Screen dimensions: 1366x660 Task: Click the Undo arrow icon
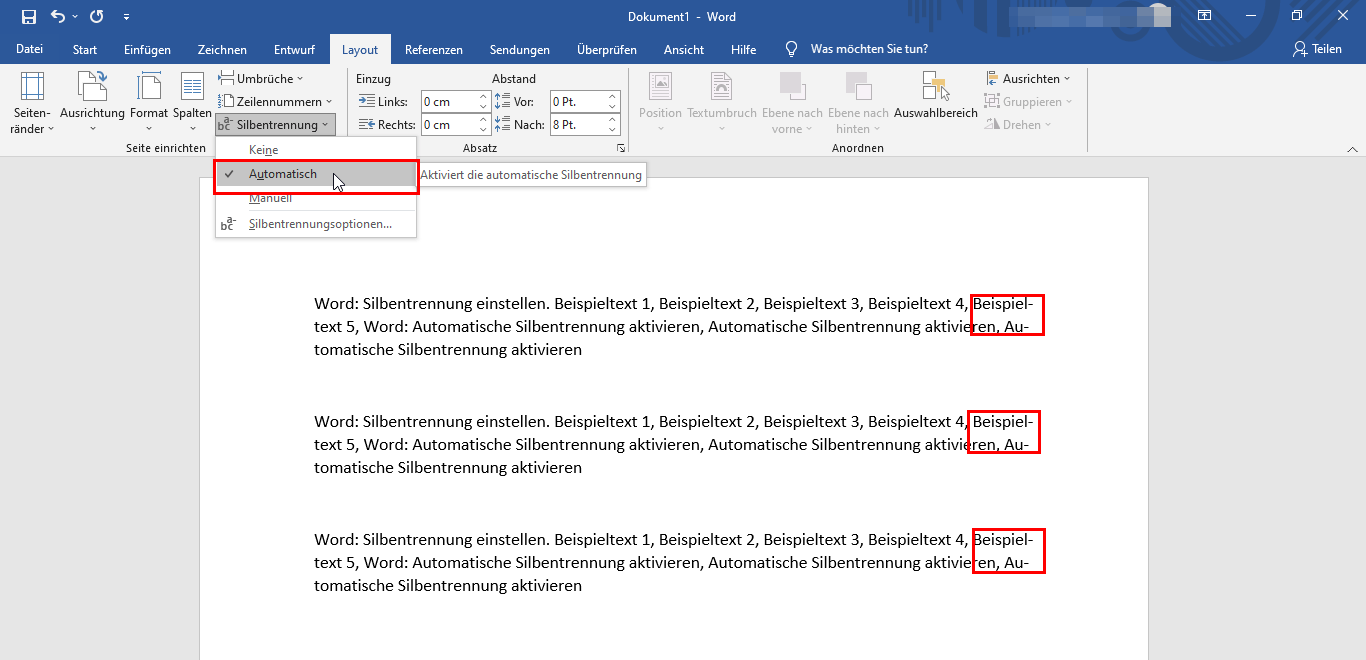[58, 17]
